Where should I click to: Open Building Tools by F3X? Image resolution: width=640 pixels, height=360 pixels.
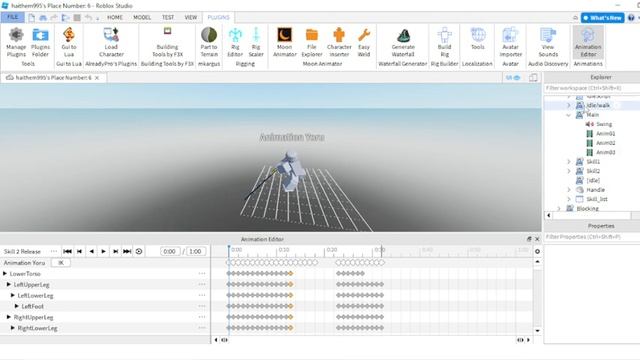[167, 42]
